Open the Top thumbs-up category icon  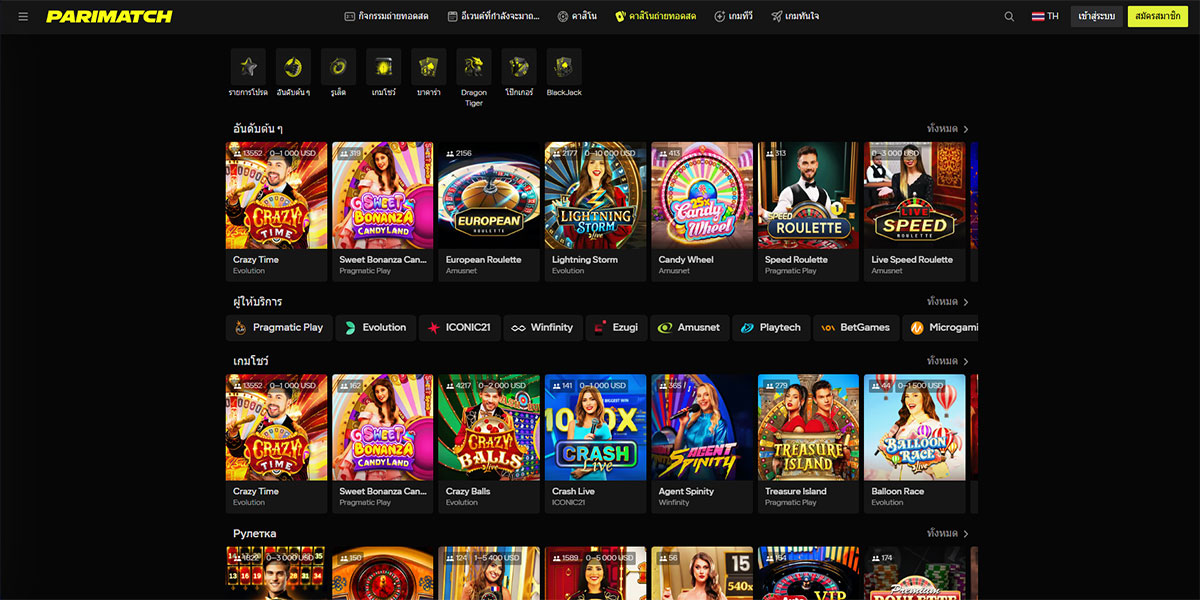coord(293,67)
